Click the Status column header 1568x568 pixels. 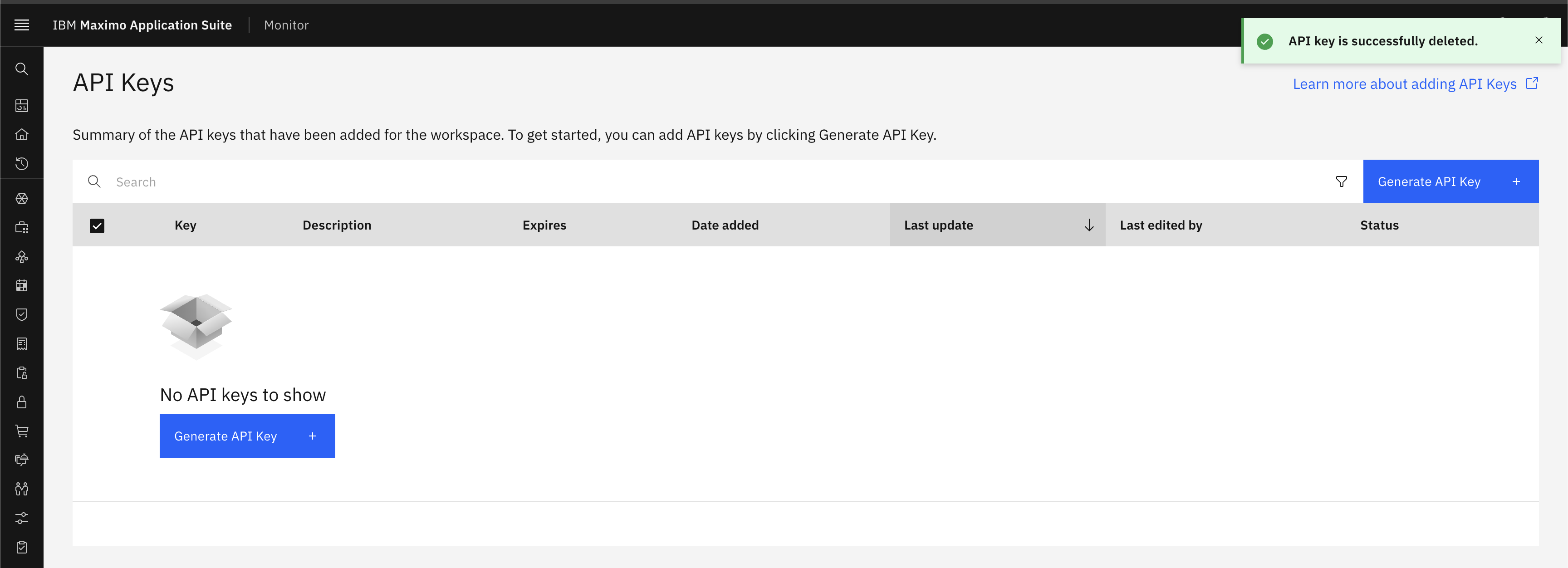click(x=1379, y=225)
